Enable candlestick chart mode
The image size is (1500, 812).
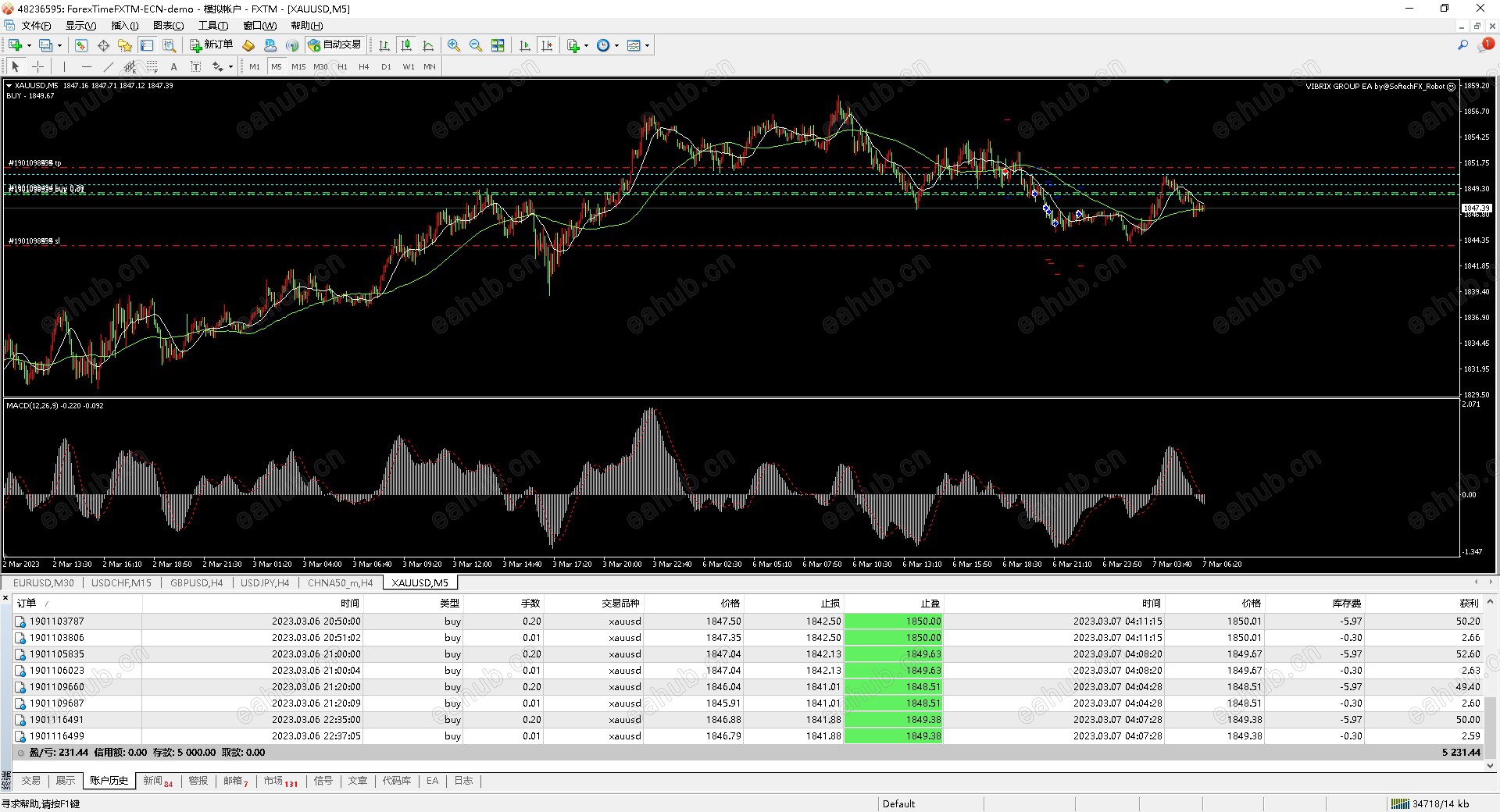(x=406, y=45)
